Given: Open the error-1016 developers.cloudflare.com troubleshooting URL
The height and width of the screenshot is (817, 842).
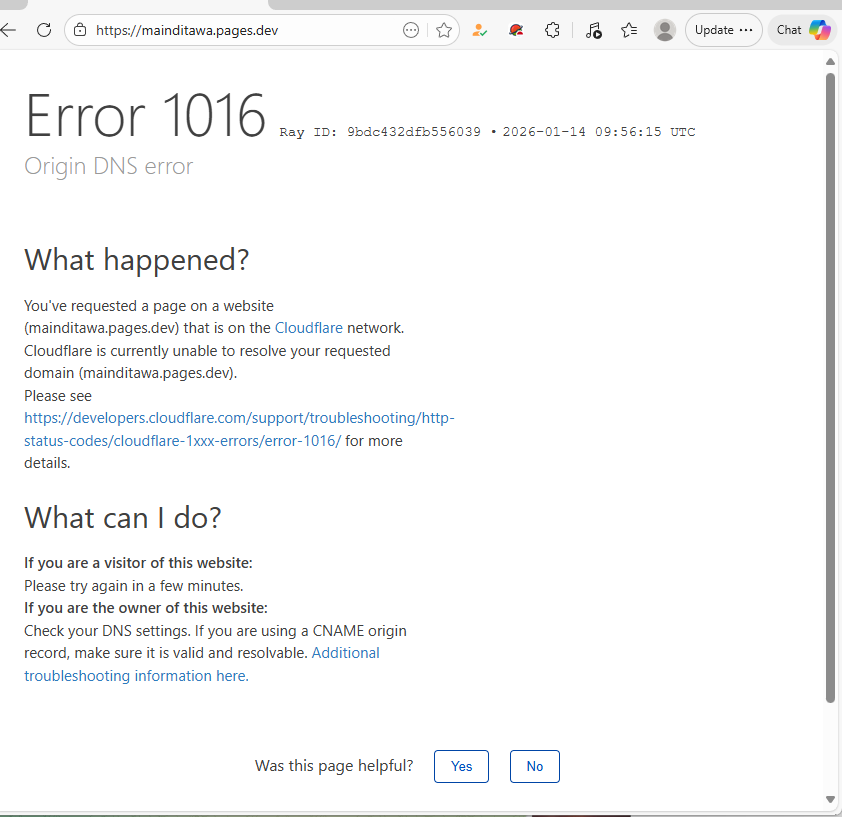Looking at the screenshot, I should (x=239, y=429).
